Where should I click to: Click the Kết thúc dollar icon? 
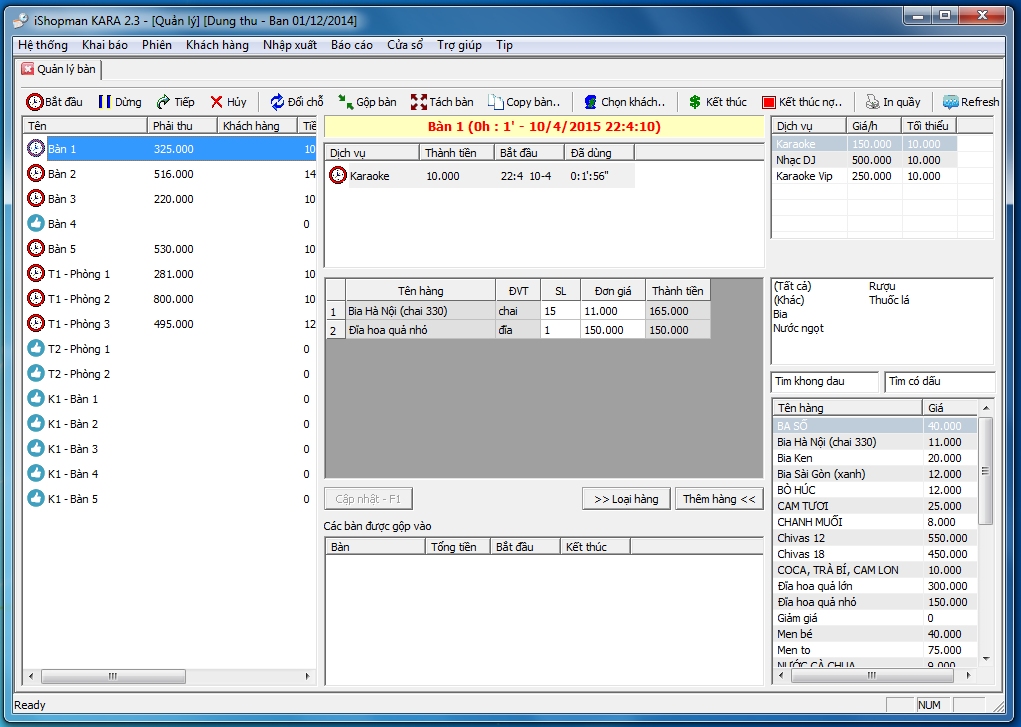[x=695, y=102]
